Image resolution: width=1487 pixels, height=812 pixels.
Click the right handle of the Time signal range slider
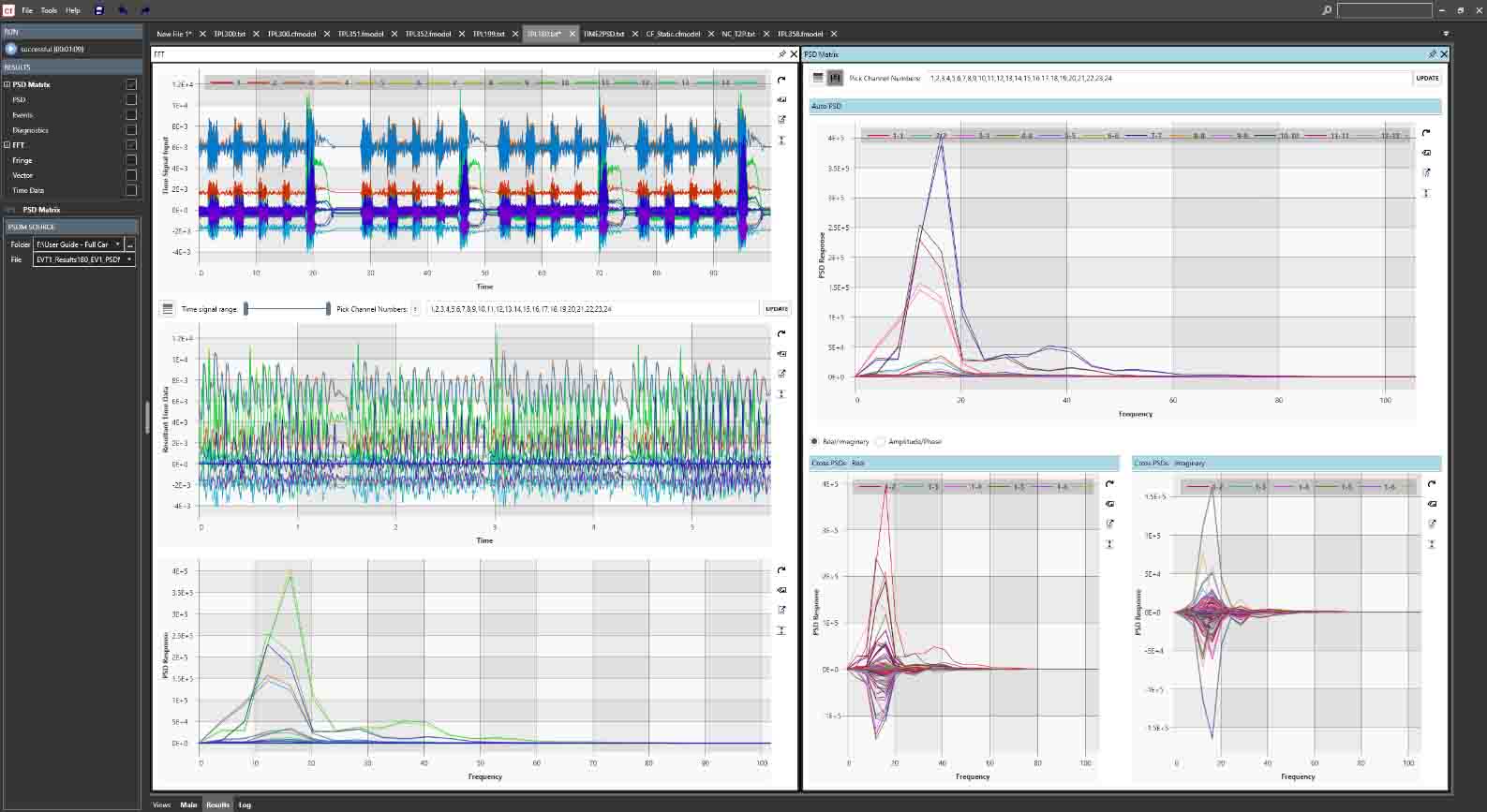click(x=328, y=308)
